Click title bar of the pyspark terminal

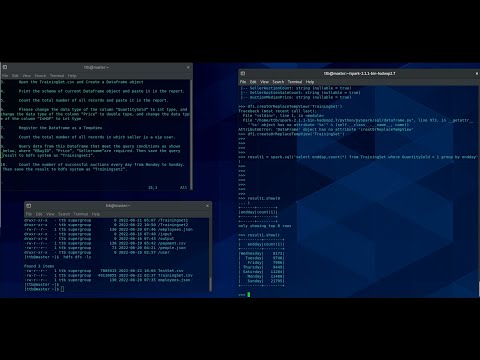coord(359,73)
